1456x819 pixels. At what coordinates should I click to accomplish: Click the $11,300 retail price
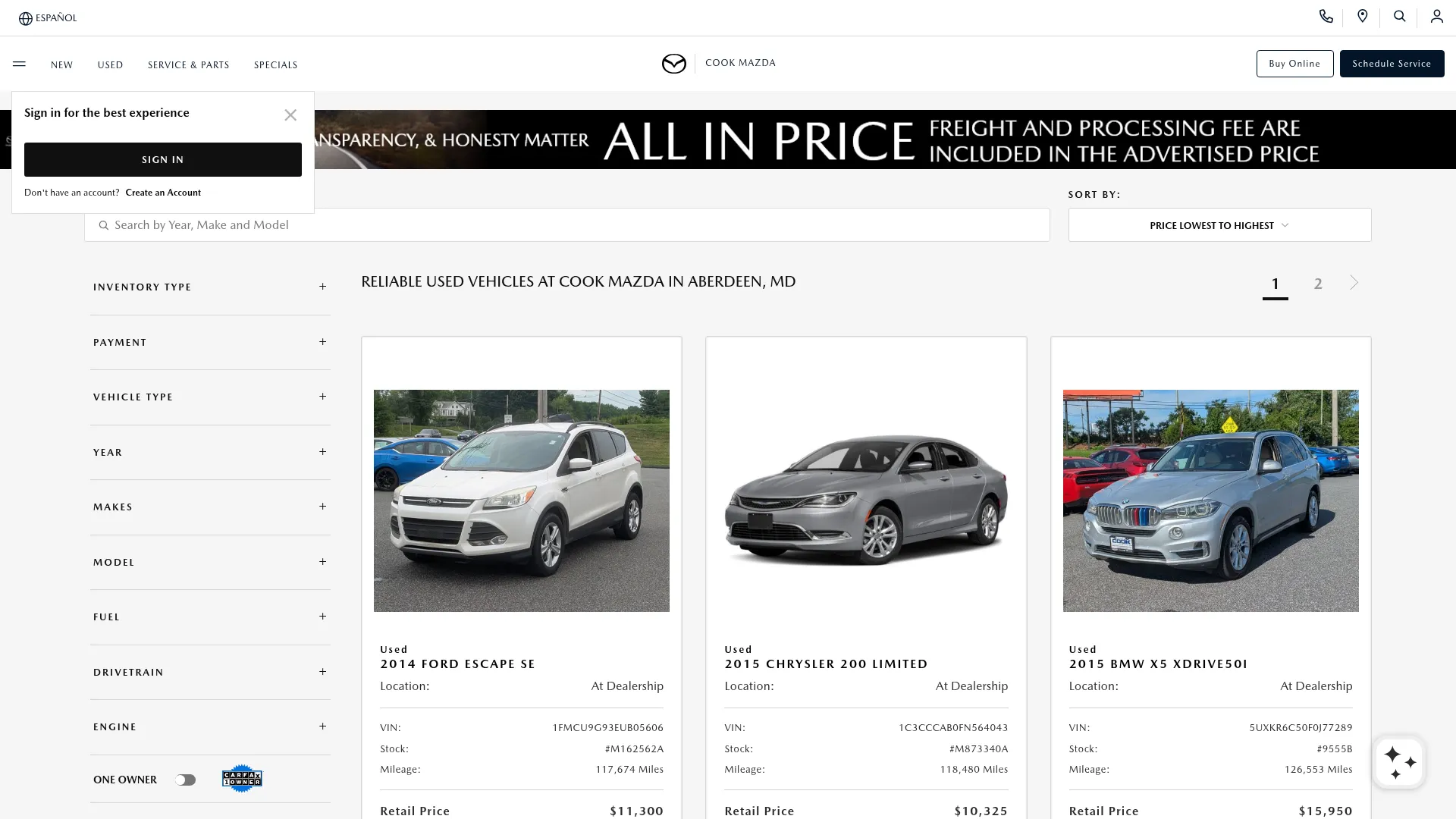(x=636, y=811)
